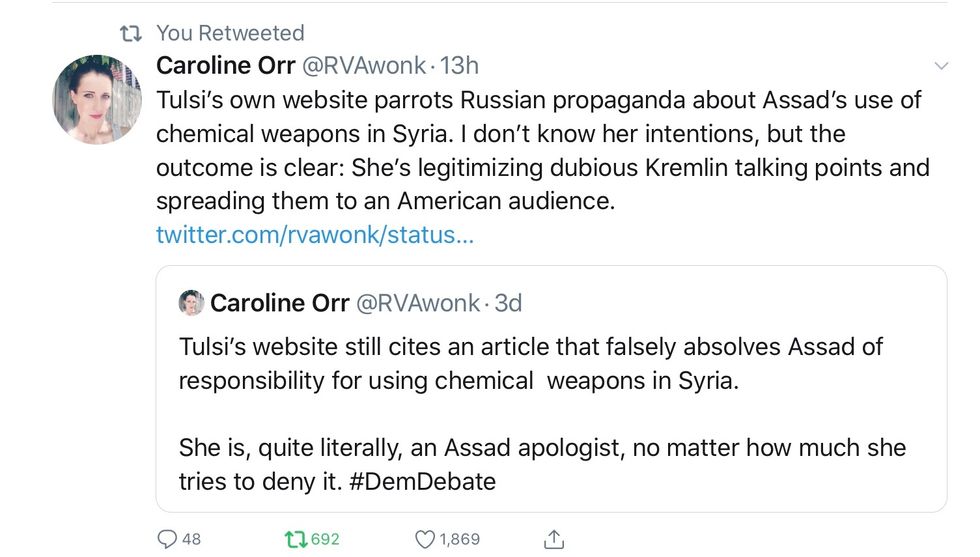View the 692 retweets count
The image size is (980, 557).
tap(325, 539)
